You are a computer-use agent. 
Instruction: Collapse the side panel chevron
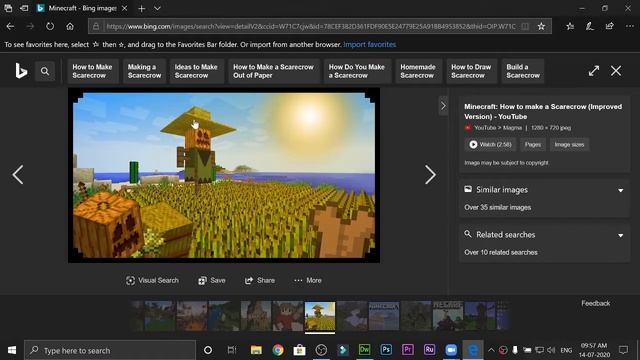(443, 106)
